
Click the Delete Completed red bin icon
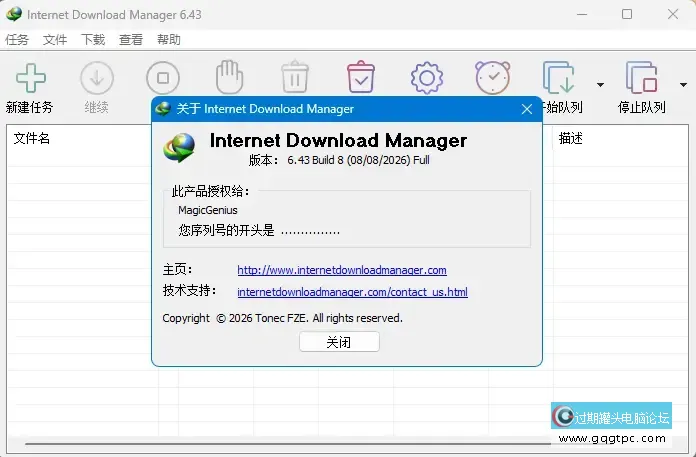click(361, 77)
